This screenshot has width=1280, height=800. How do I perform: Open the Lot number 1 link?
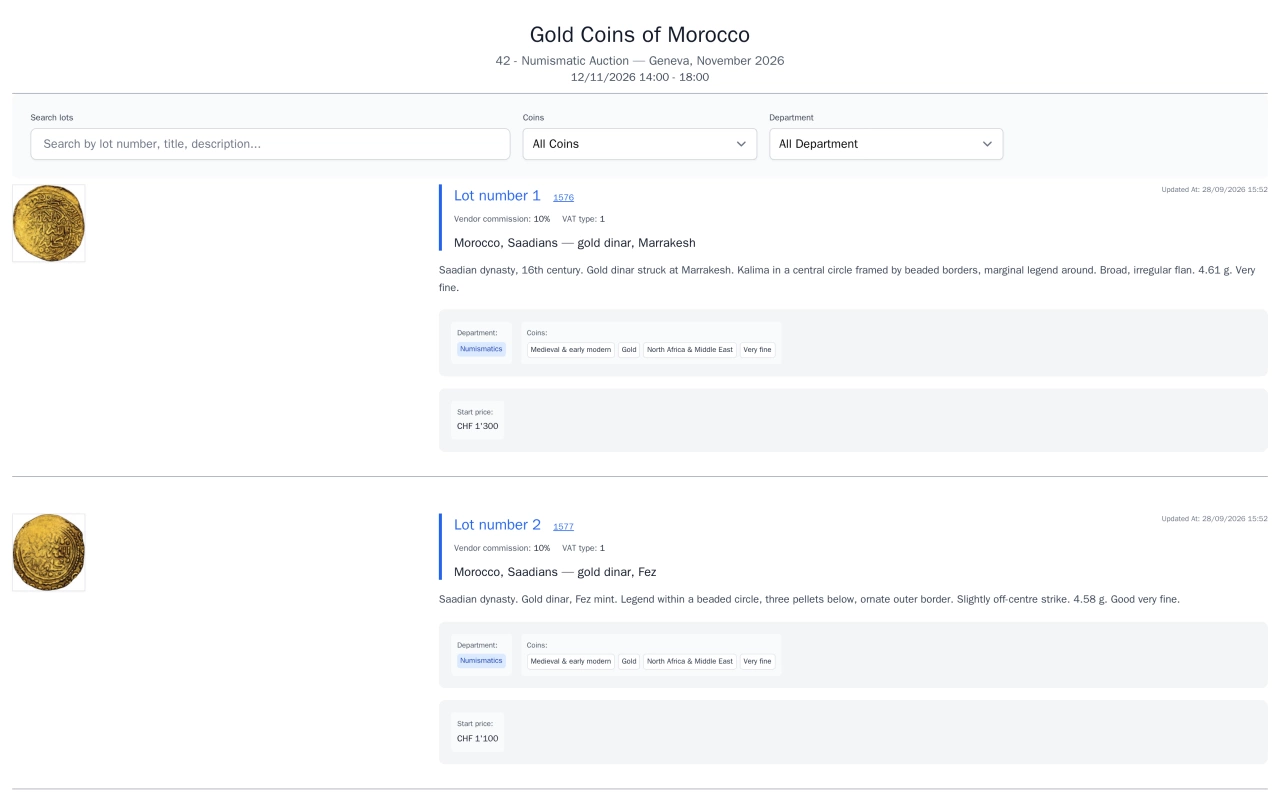(497, 196)
